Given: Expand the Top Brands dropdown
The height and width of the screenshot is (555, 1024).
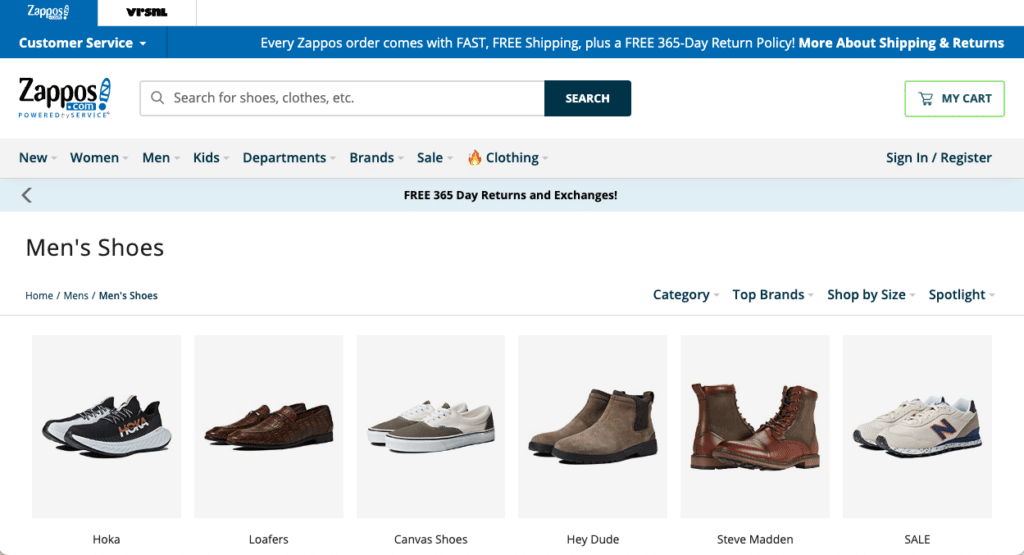Looking at the screenshot, I should 773,294.
